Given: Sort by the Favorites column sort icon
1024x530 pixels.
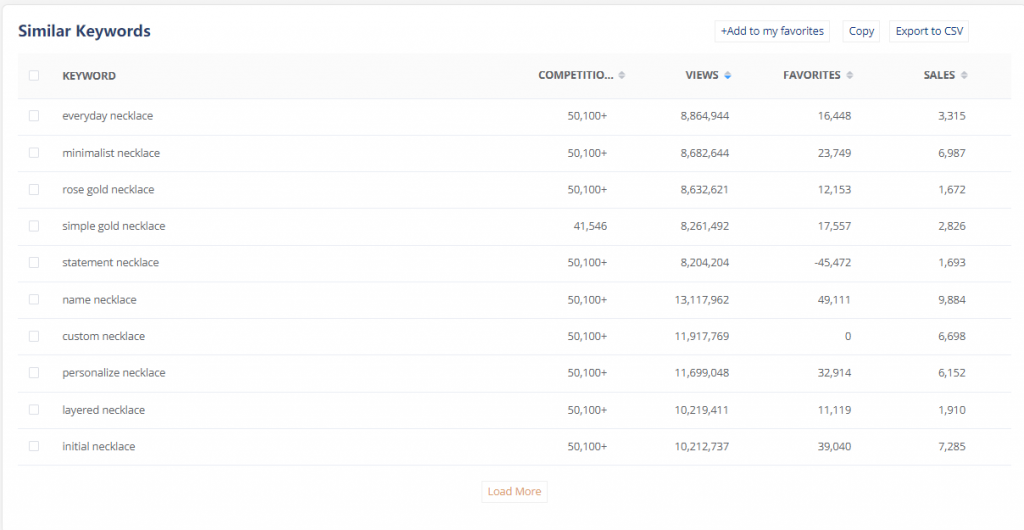Looking at the screenshot, I should point(850,76).
